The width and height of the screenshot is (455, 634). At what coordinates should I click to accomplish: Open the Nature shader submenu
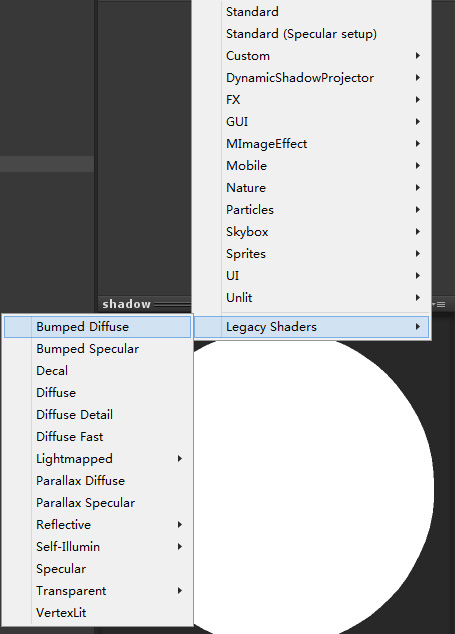[x=311, y=188]
